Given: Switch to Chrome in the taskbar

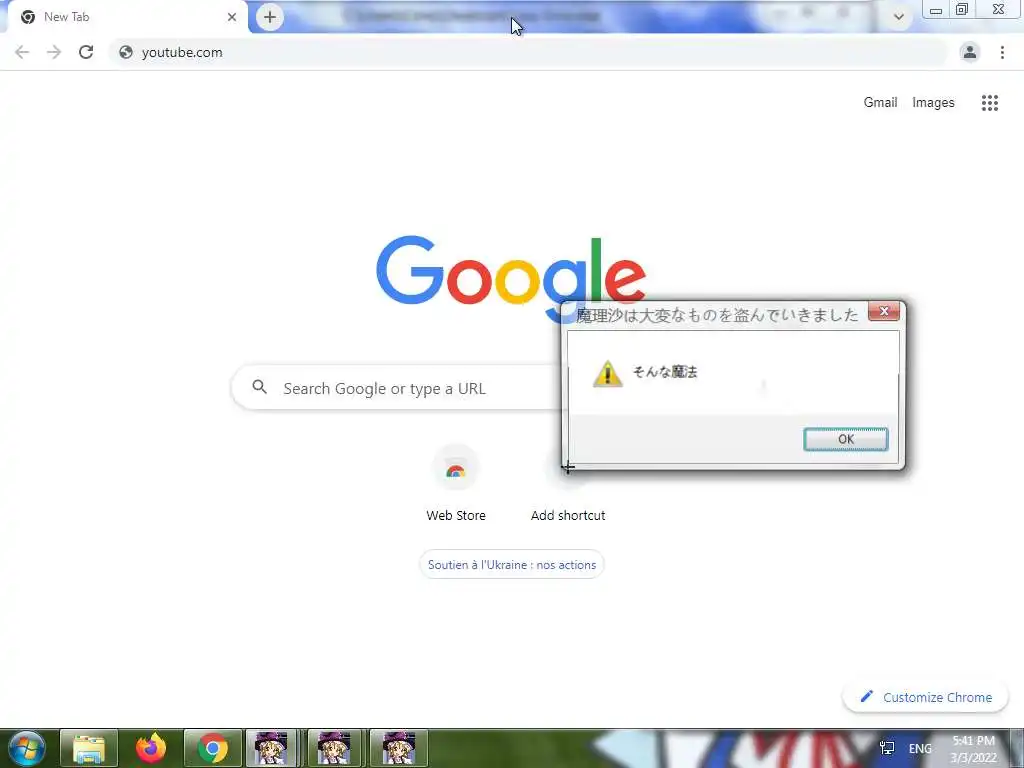Looking at the screenshot, I should tap(212, 748).
